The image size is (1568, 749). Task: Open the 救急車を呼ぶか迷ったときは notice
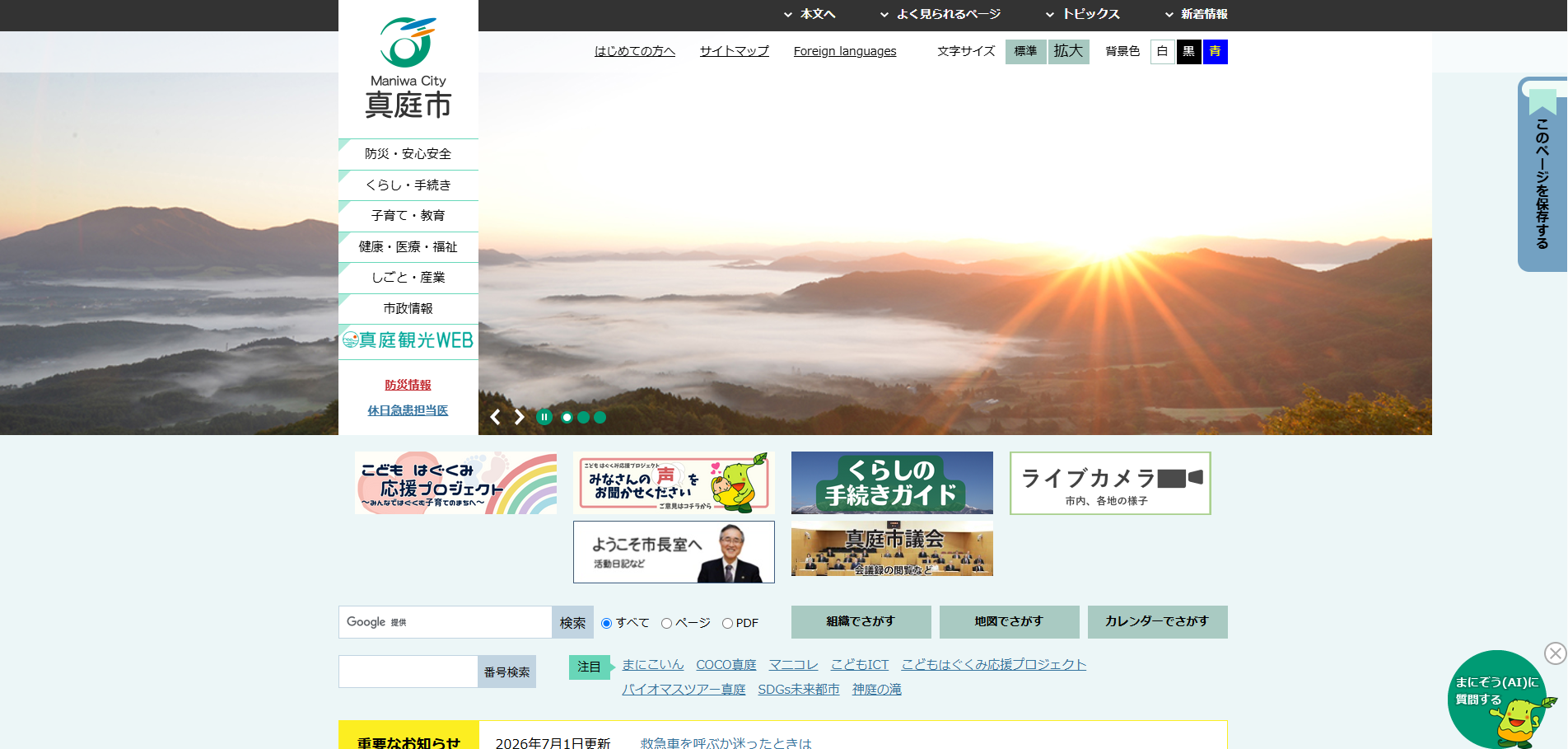click(x=726, y=742)
